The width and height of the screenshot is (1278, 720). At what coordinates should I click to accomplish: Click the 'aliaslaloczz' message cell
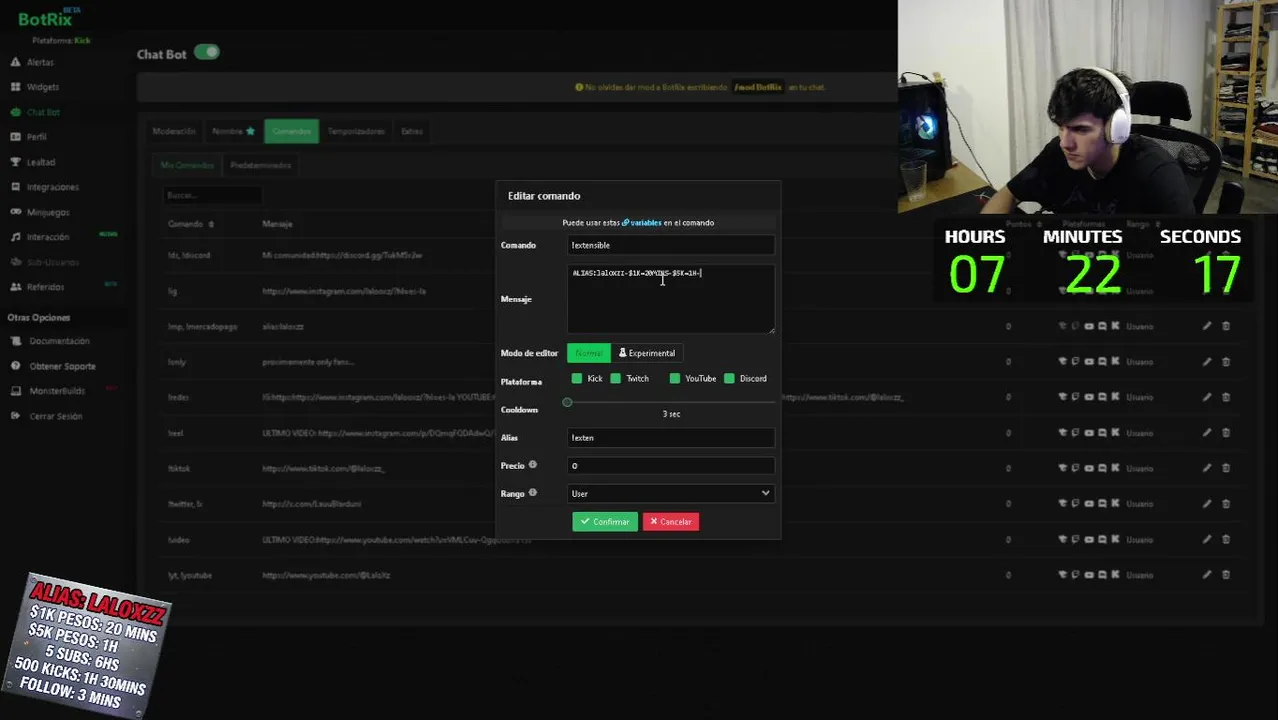pyautogui.click(x=283, y=326)
